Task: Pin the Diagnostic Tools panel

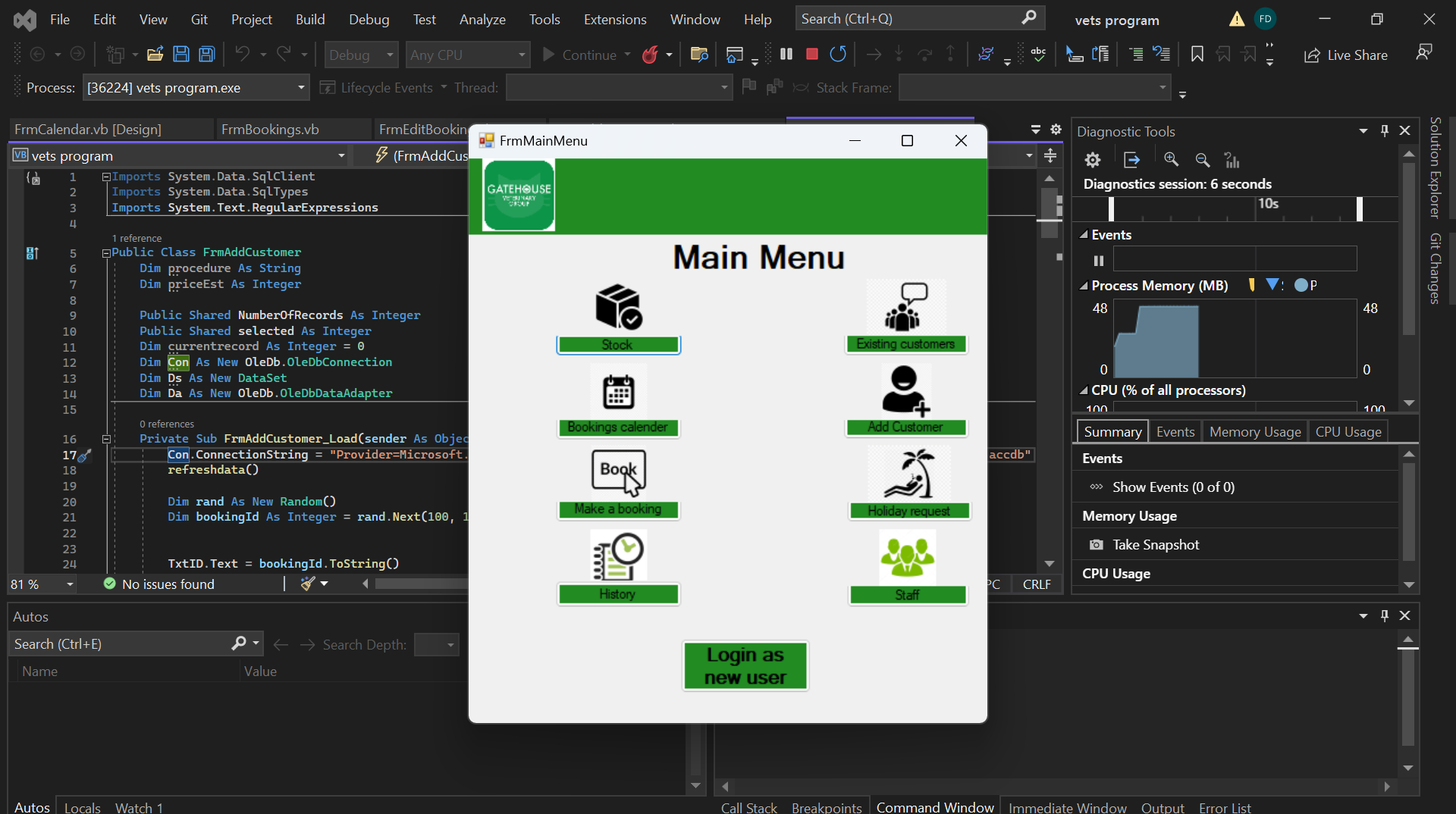Action: 1385,130
